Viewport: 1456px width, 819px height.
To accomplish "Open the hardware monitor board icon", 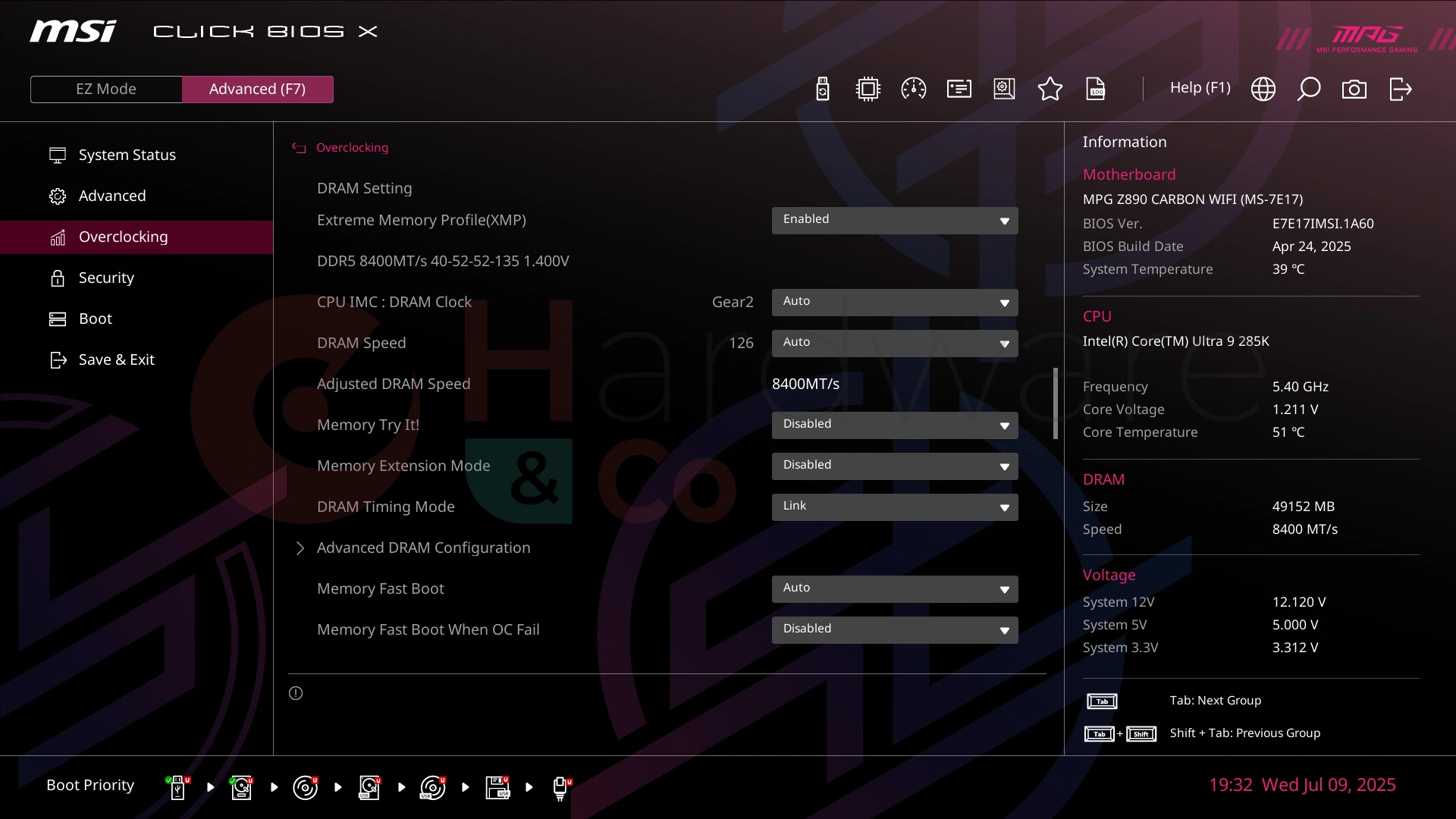I will [1004, 89].
